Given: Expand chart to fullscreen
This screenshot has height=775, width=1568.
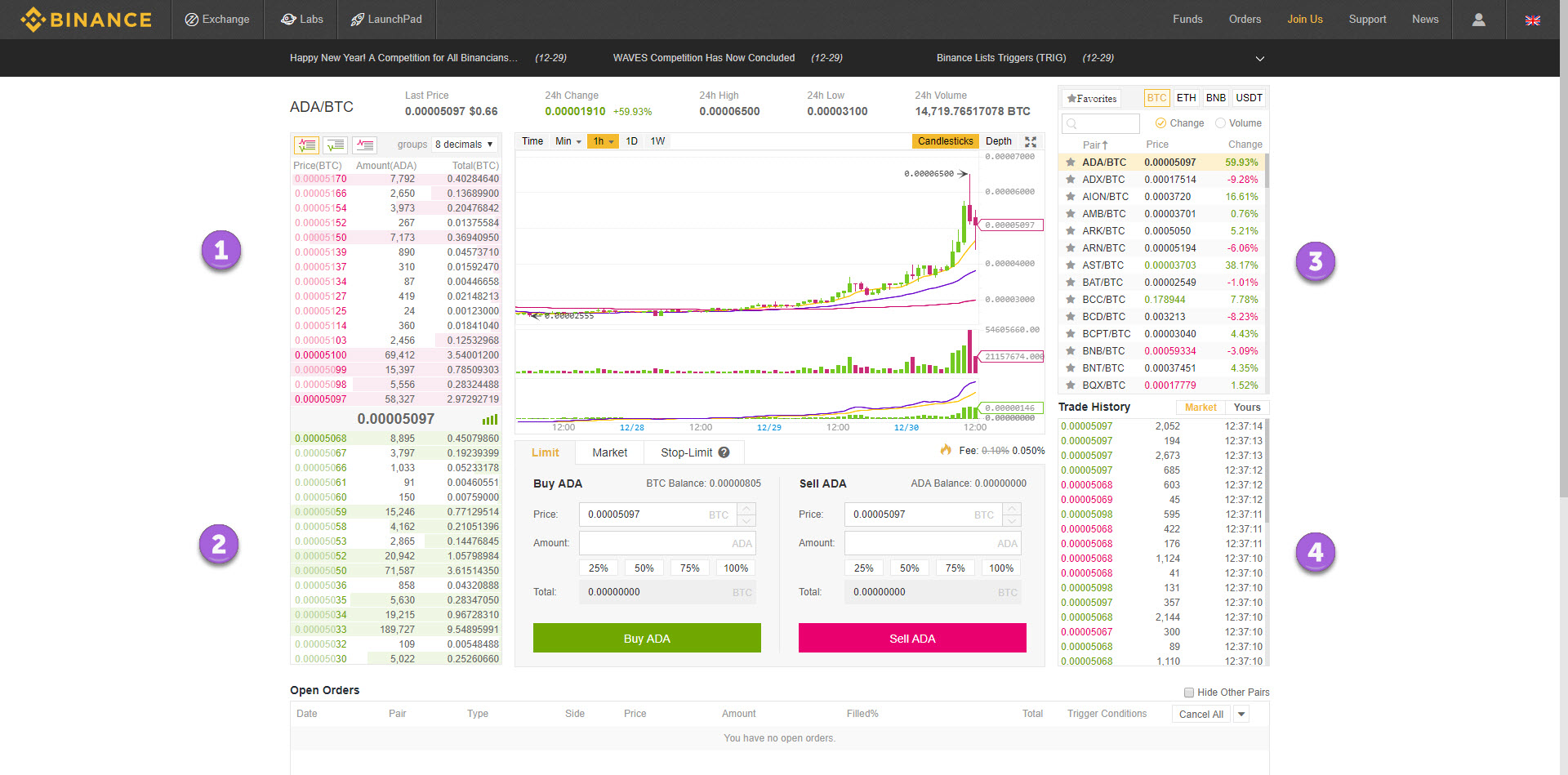Looking at the screenshot, I should [1031, 142].
